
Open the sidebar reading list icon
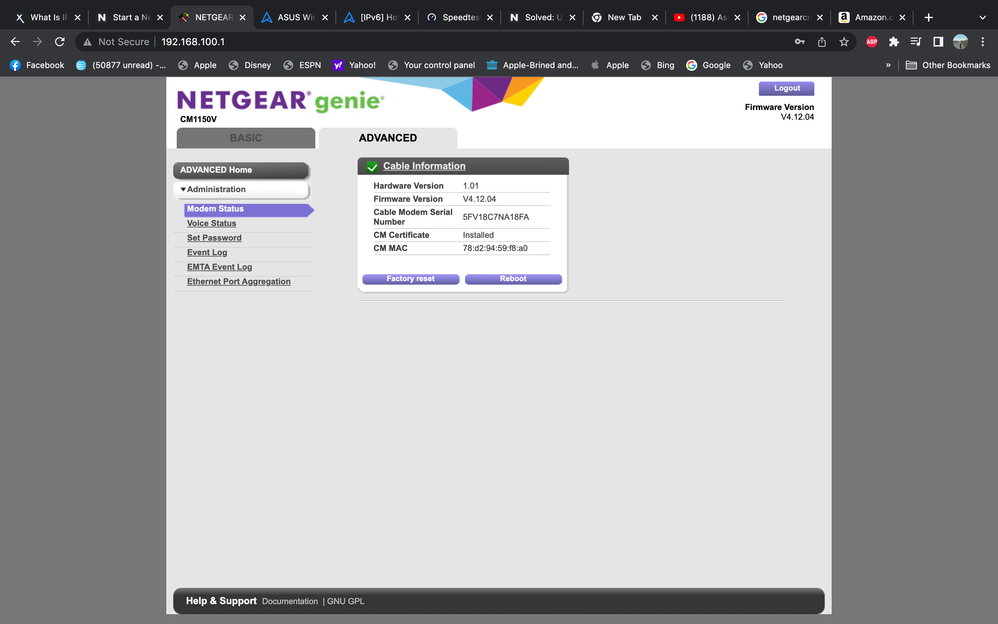pyautogui.click(x=916, y=41)
